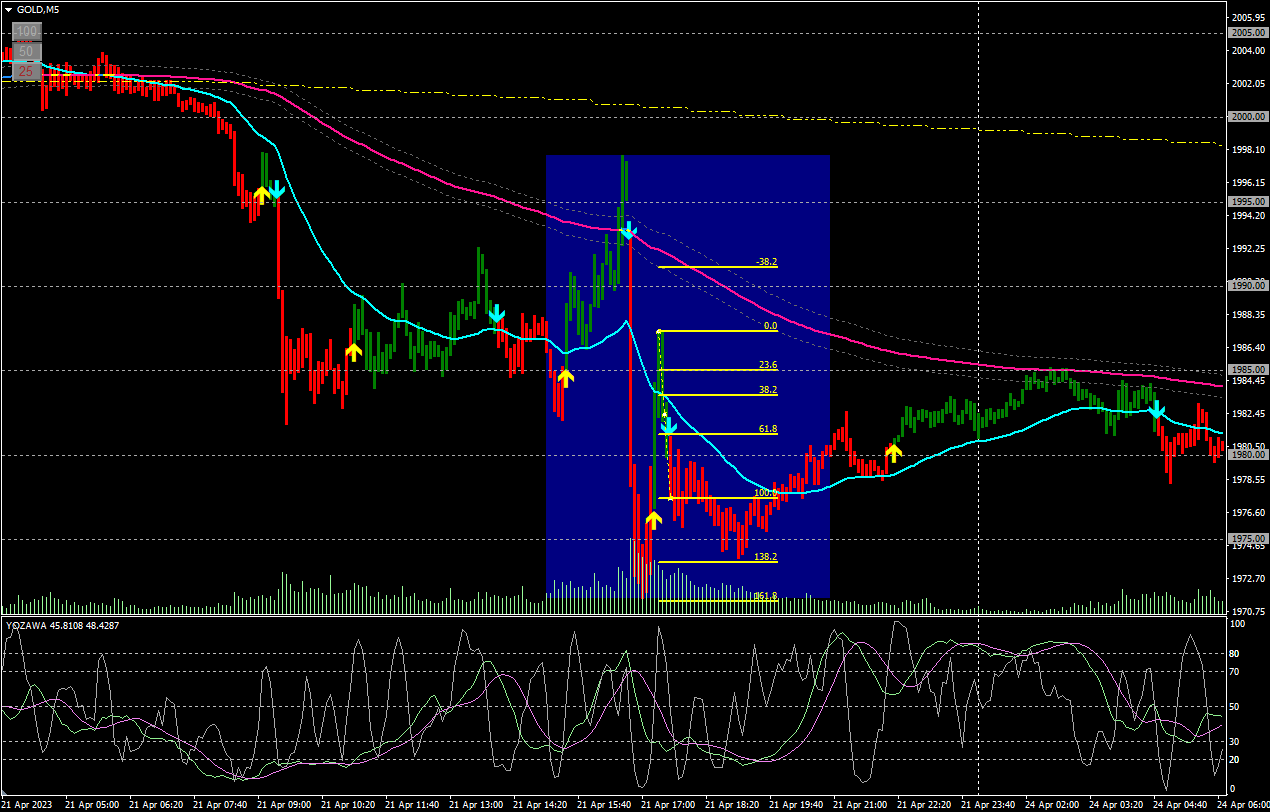1270x812 pixels.
Task: Select cyan down arrow beside Fibonacci 61.8 line
Action: click(x=669, y=427)
